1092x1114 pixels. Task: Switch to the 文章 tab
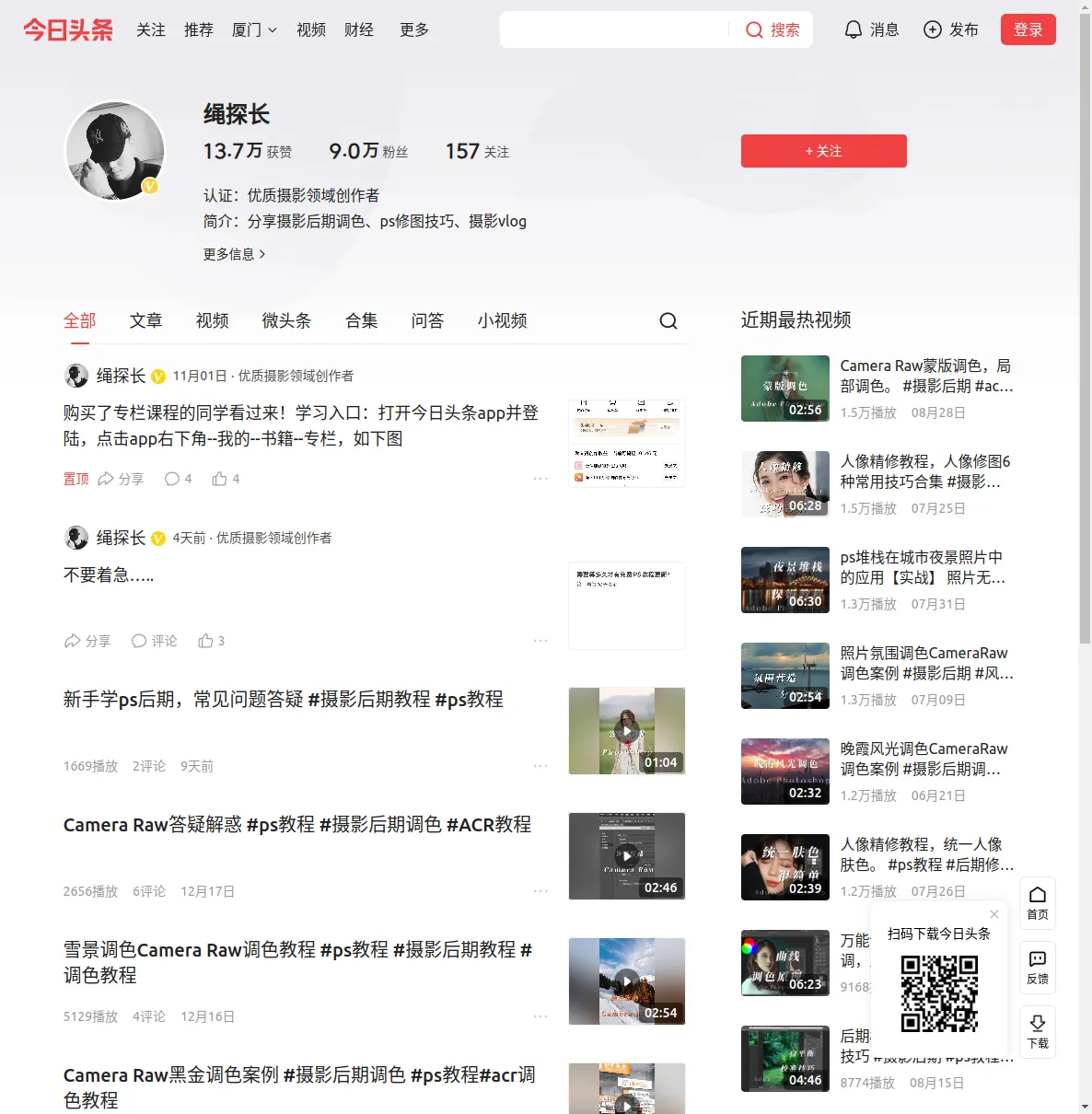(x=146, y=320)
